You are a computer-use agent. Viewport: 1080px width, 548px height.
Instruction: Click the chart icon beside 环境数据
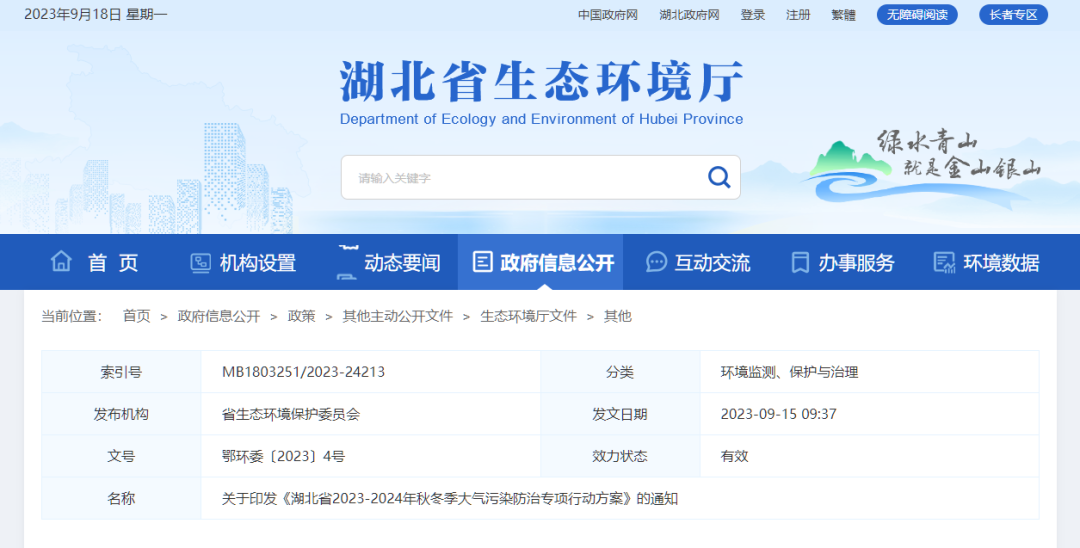click(944, 262)
